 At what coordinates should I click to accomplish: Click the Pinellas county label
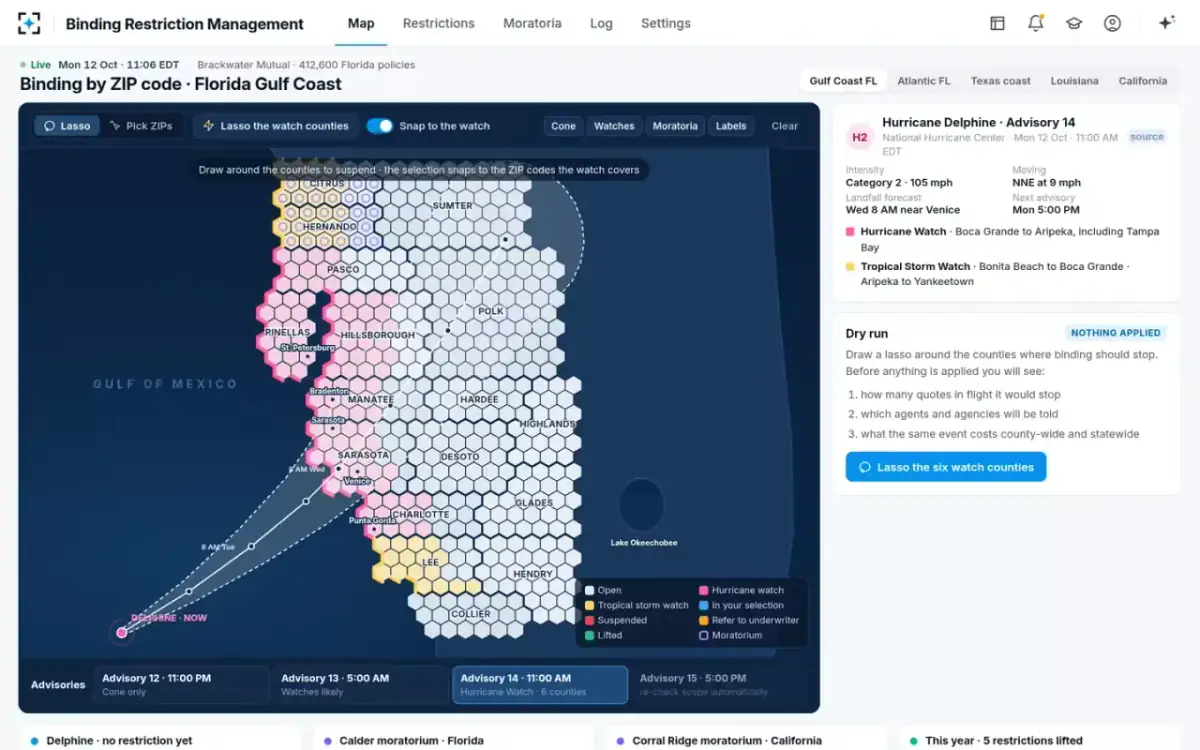pos(288,332)
